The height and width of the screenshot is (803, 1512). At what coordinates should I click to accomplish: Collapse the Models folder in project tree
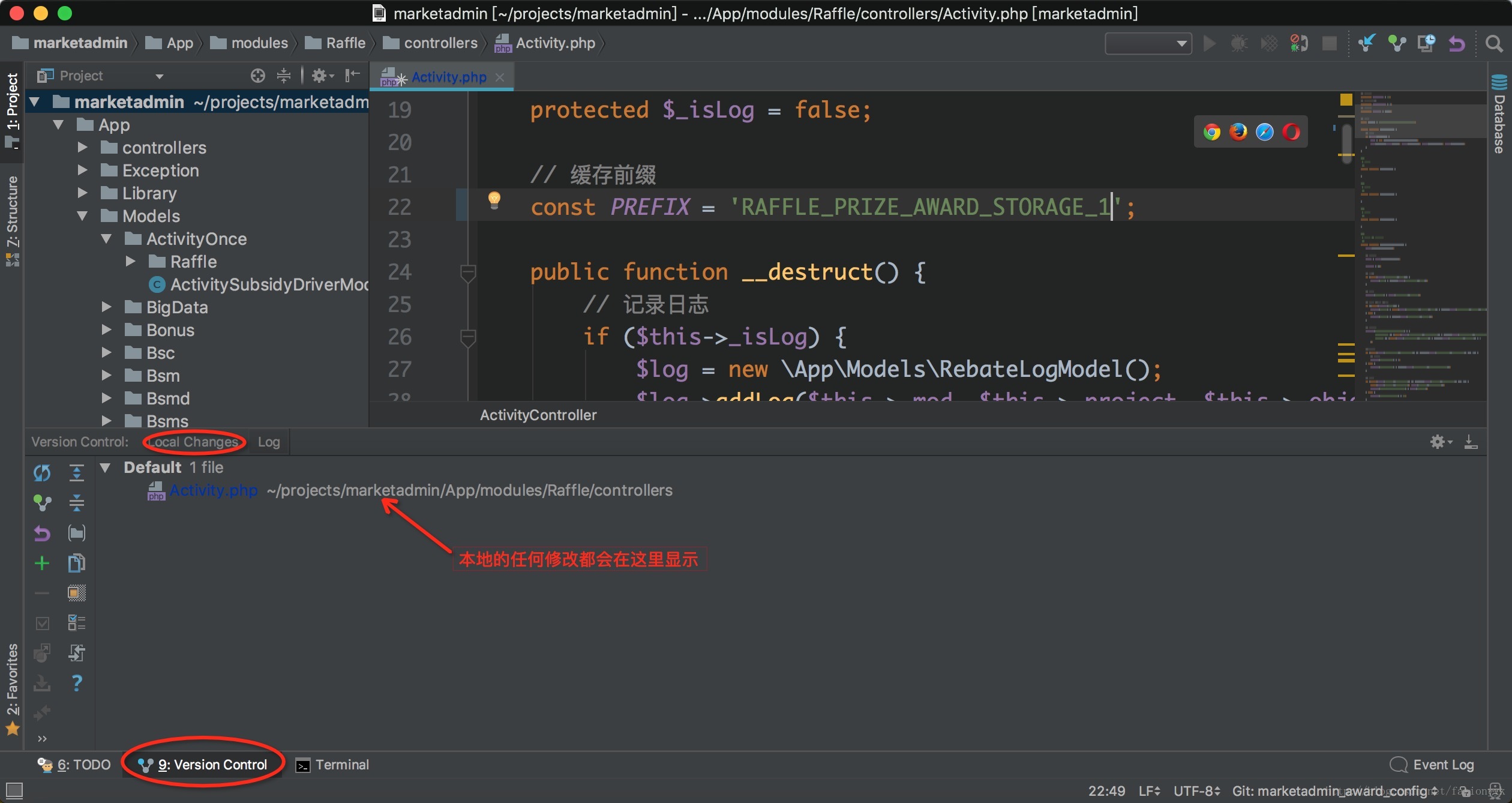point(83,216)
